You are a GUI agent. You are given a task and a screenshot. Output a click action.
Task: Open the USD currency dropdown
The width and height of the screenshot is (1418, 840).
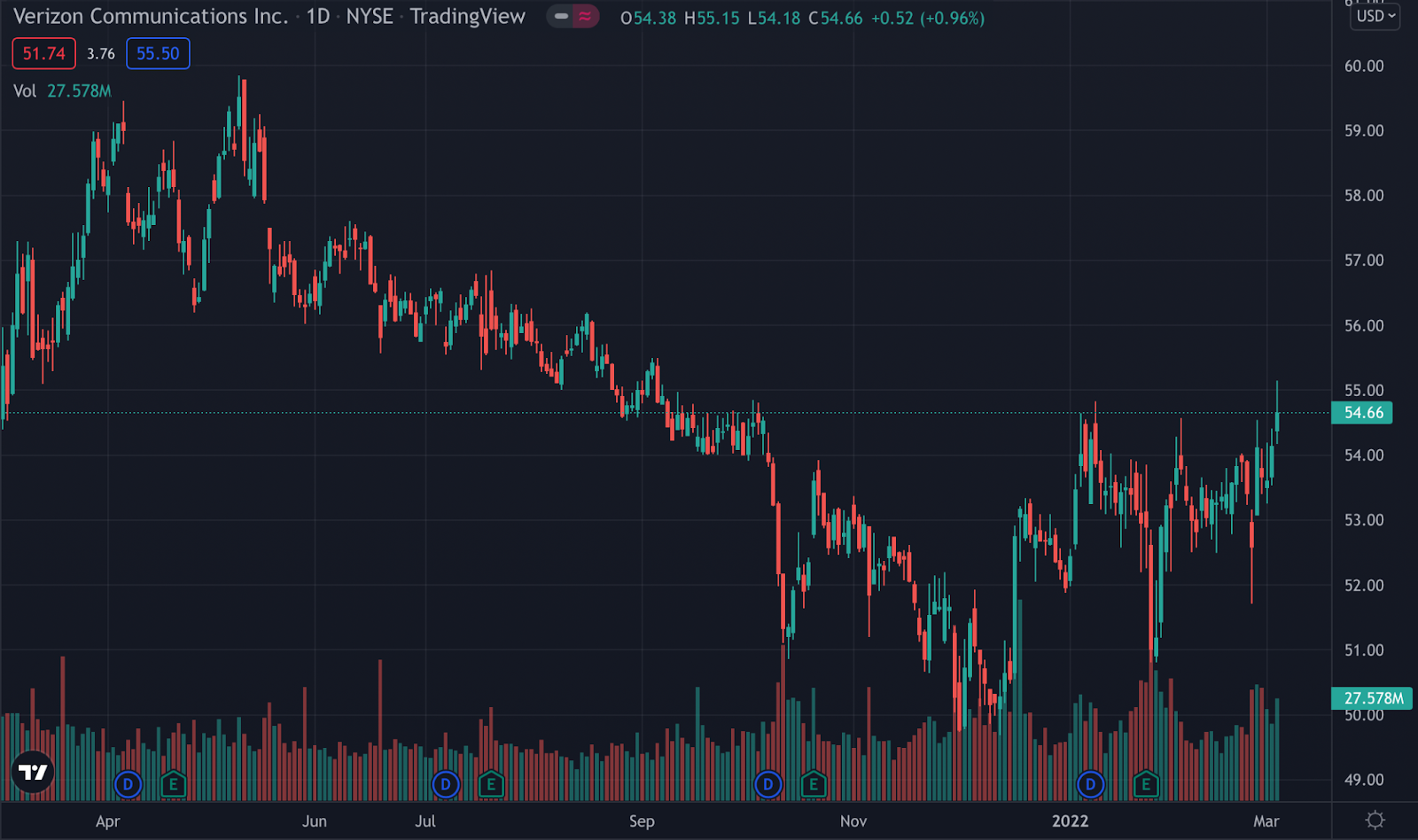(x=1375, y=16)
